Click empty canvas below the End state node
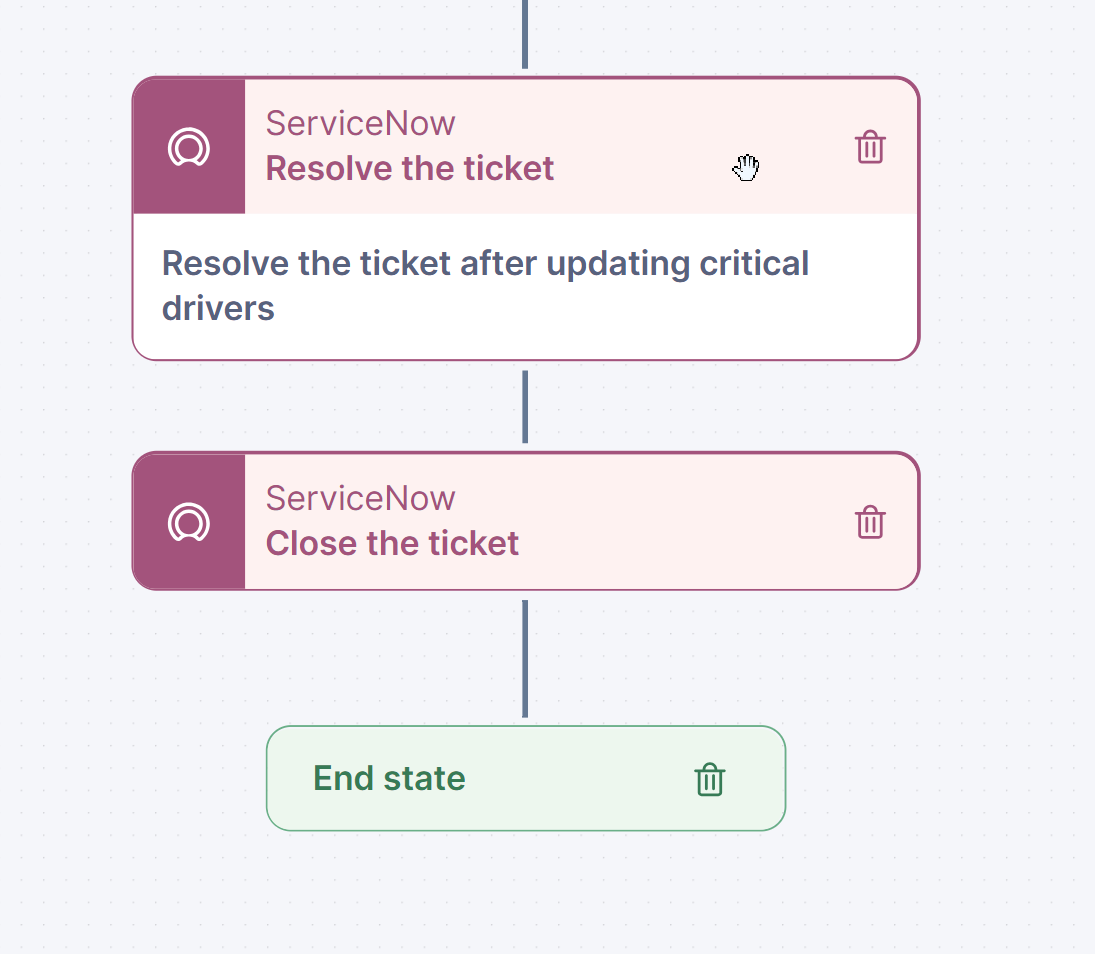 [x=525, y=895]
